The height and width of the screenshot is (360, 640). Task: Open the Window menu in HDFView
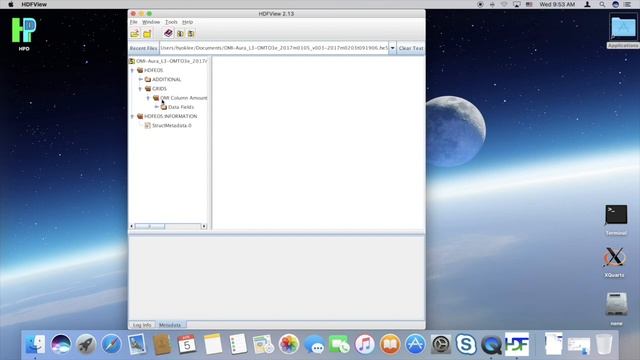[x=151, y=22]
